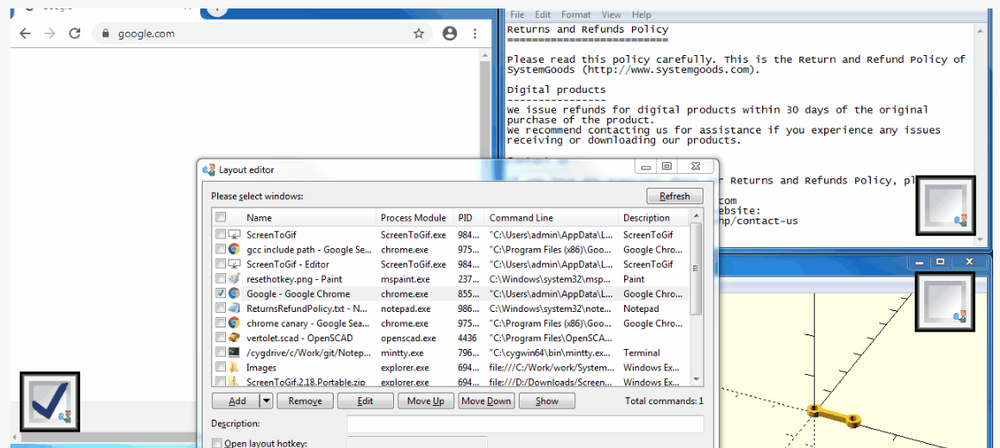Toggle large overlay box on OpenSCAD window
Screen dimensions: 1000x448
(945, 302)
